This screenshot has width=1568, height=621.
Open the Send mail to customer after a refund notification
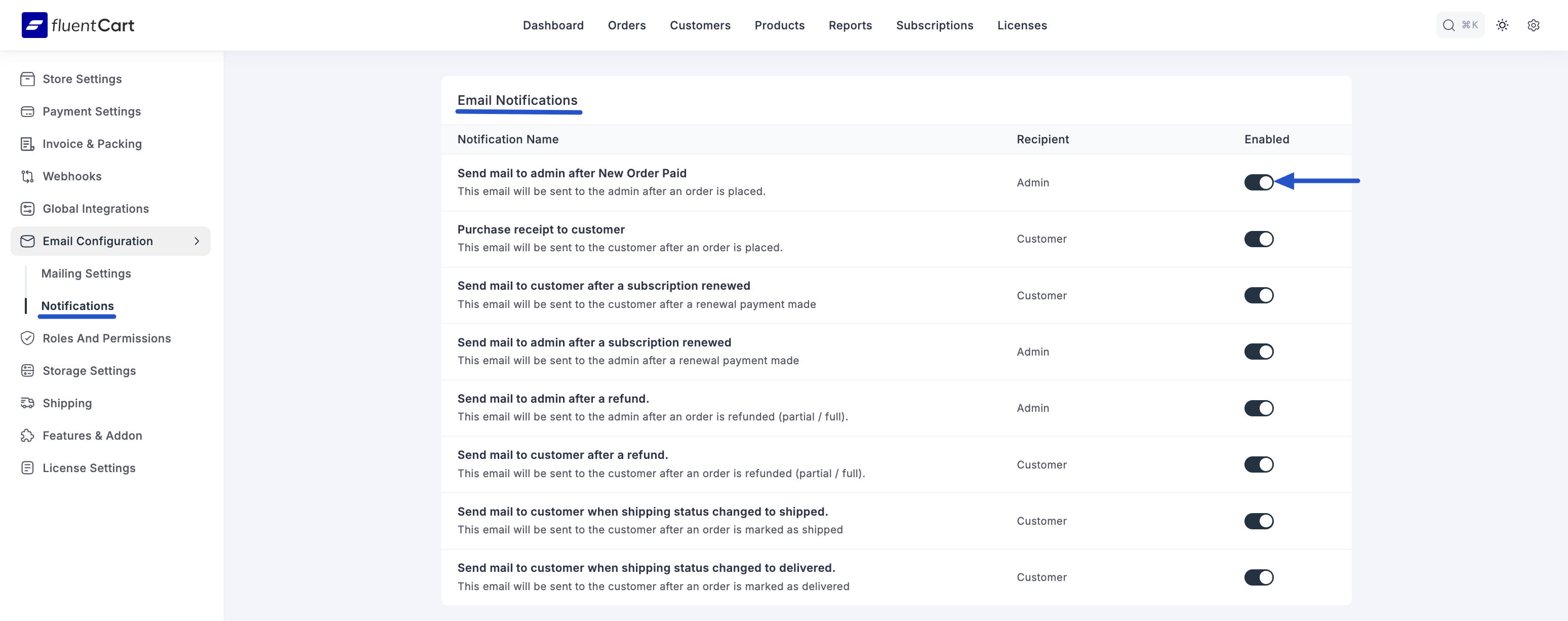coord(562,455)
